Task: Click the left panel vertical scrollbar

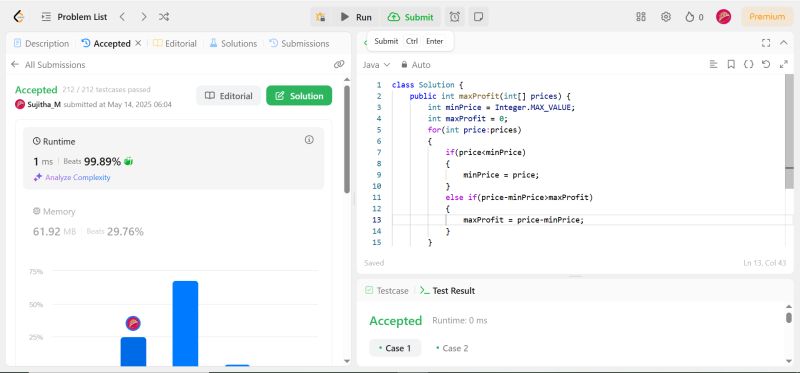Action: point(347,139)
